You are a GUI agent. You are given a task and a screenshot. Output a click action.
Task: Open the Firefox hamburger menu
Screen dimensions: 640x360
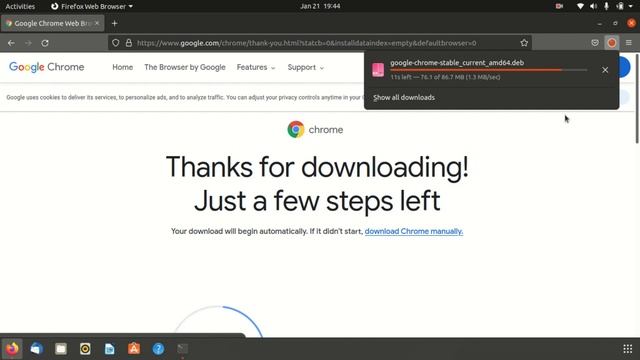tap(629, 43)
